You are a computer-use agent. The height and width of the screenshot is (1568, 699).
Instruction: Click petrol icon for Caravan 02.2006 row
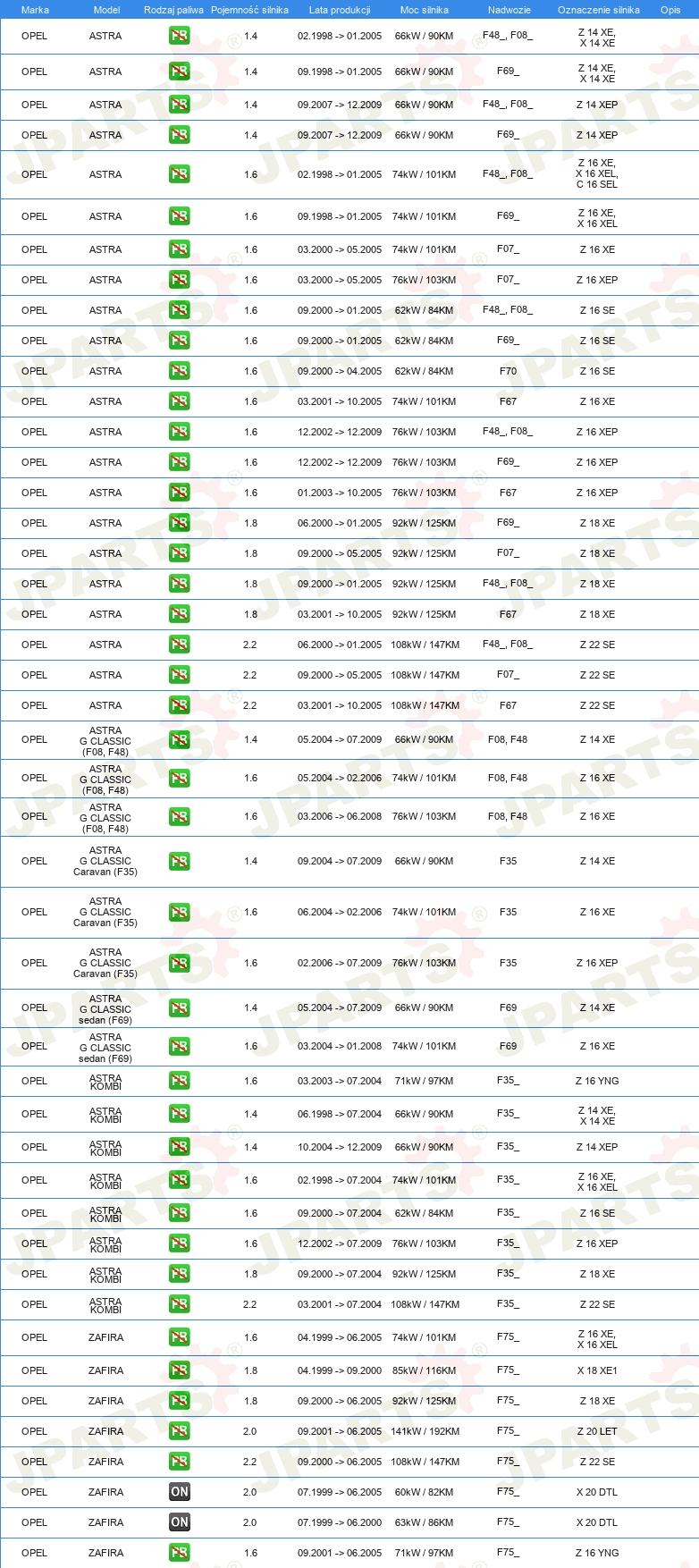click(x=180, y=964)
